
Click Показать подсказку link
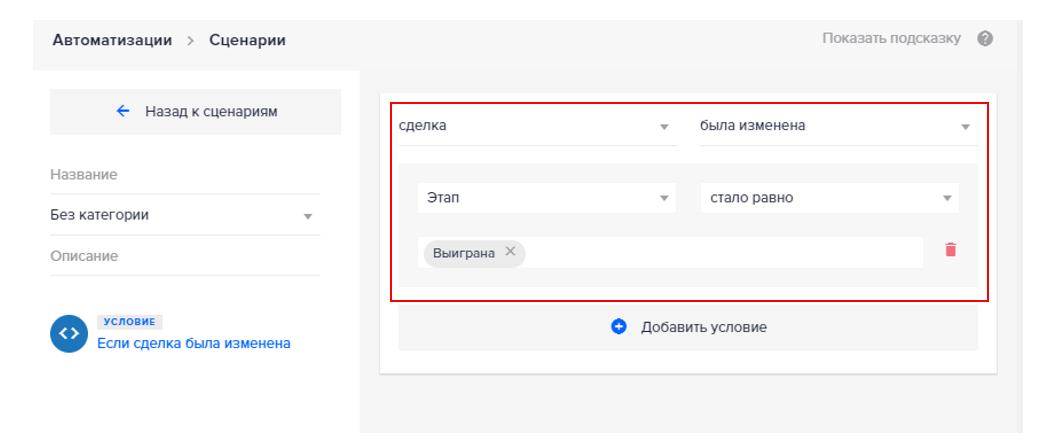(891, 38)
